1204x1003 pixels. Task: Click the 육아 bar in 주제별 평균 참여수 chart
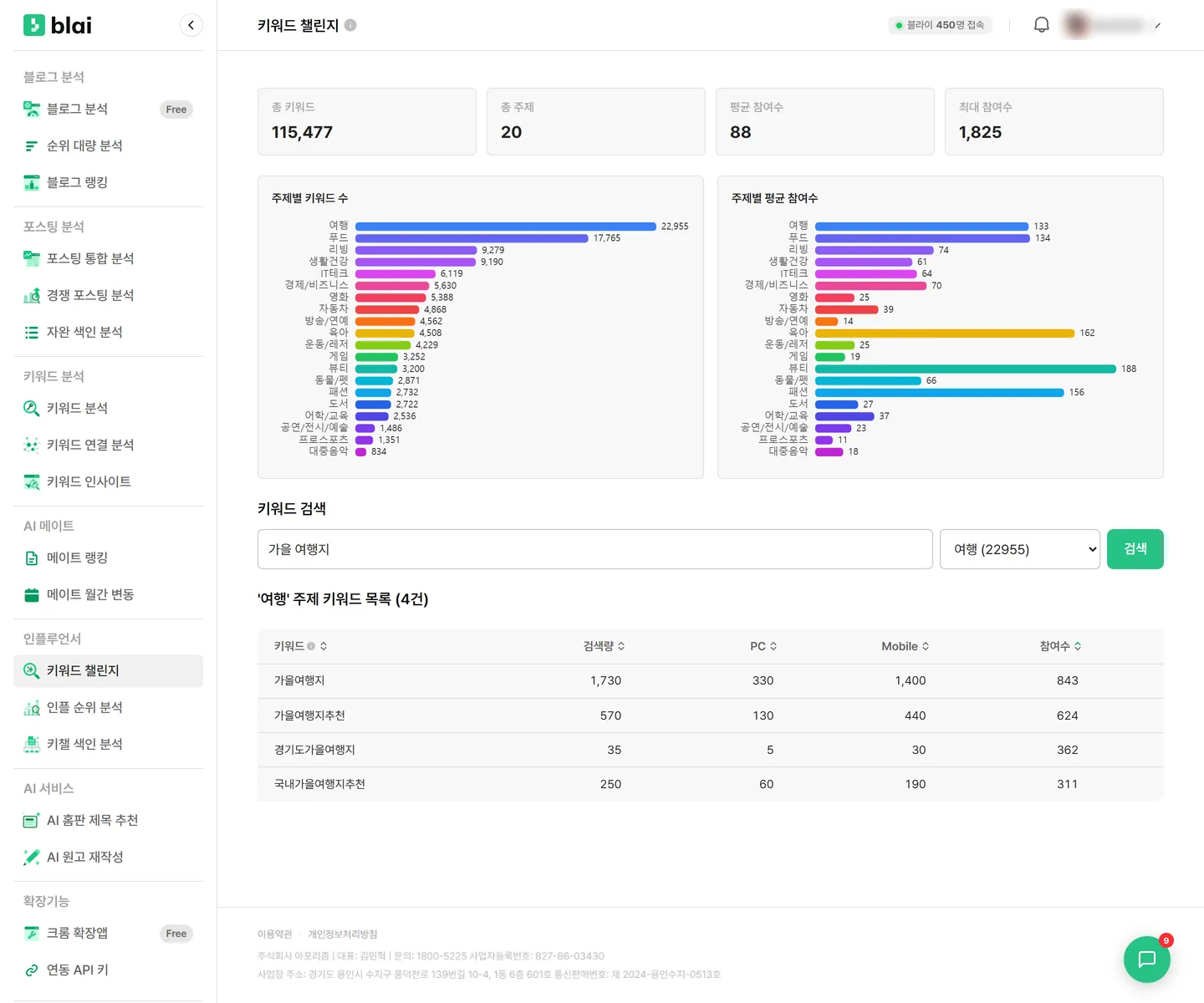coord(945,333)
